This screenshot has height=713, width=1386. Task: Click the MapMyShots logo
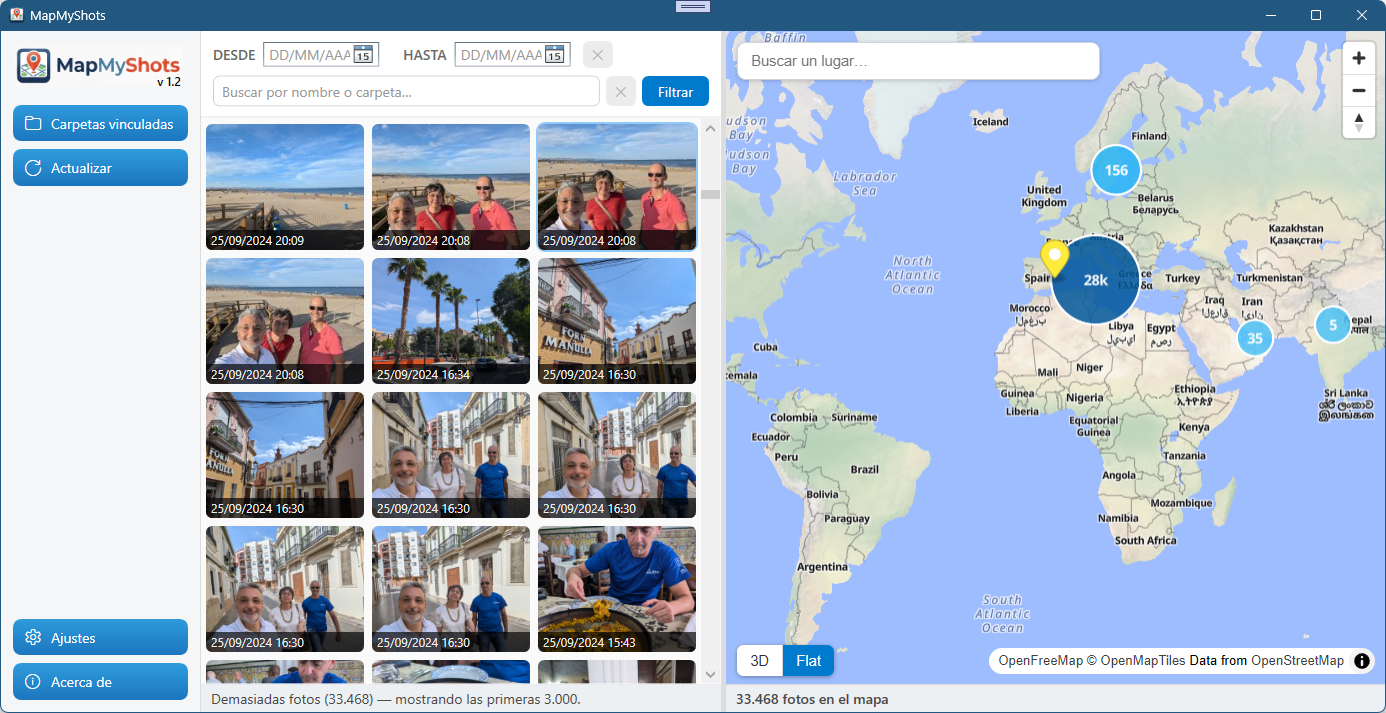coord(98,67)
